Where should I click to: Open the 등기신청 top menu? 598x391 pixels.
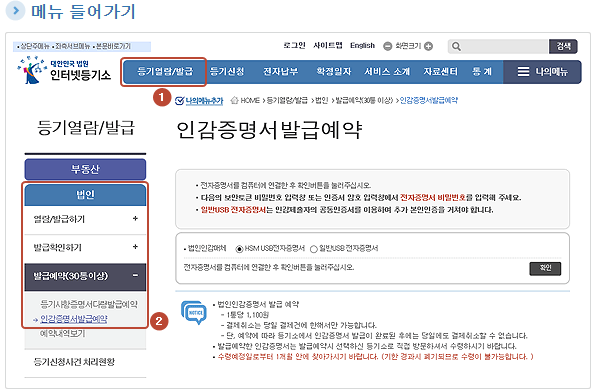pos(227,72)
